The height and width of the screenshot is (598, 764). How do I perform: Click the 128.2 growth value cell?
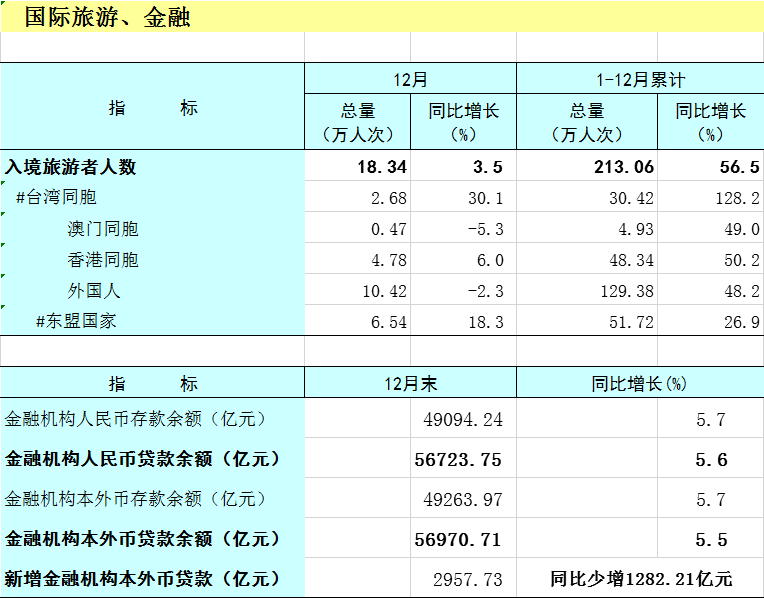(731, 198)
